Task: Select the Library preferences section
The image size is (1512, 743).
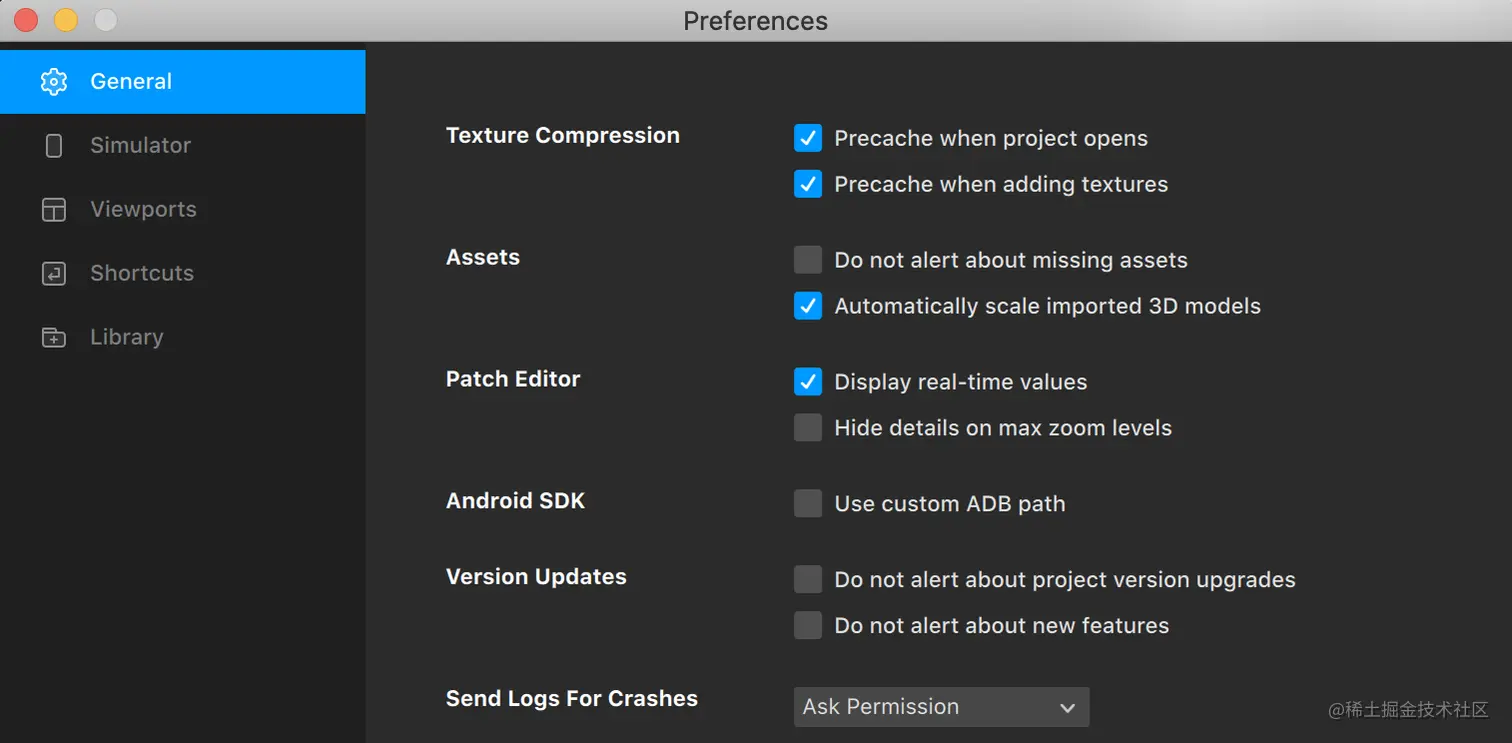Action: coord(126,338)
